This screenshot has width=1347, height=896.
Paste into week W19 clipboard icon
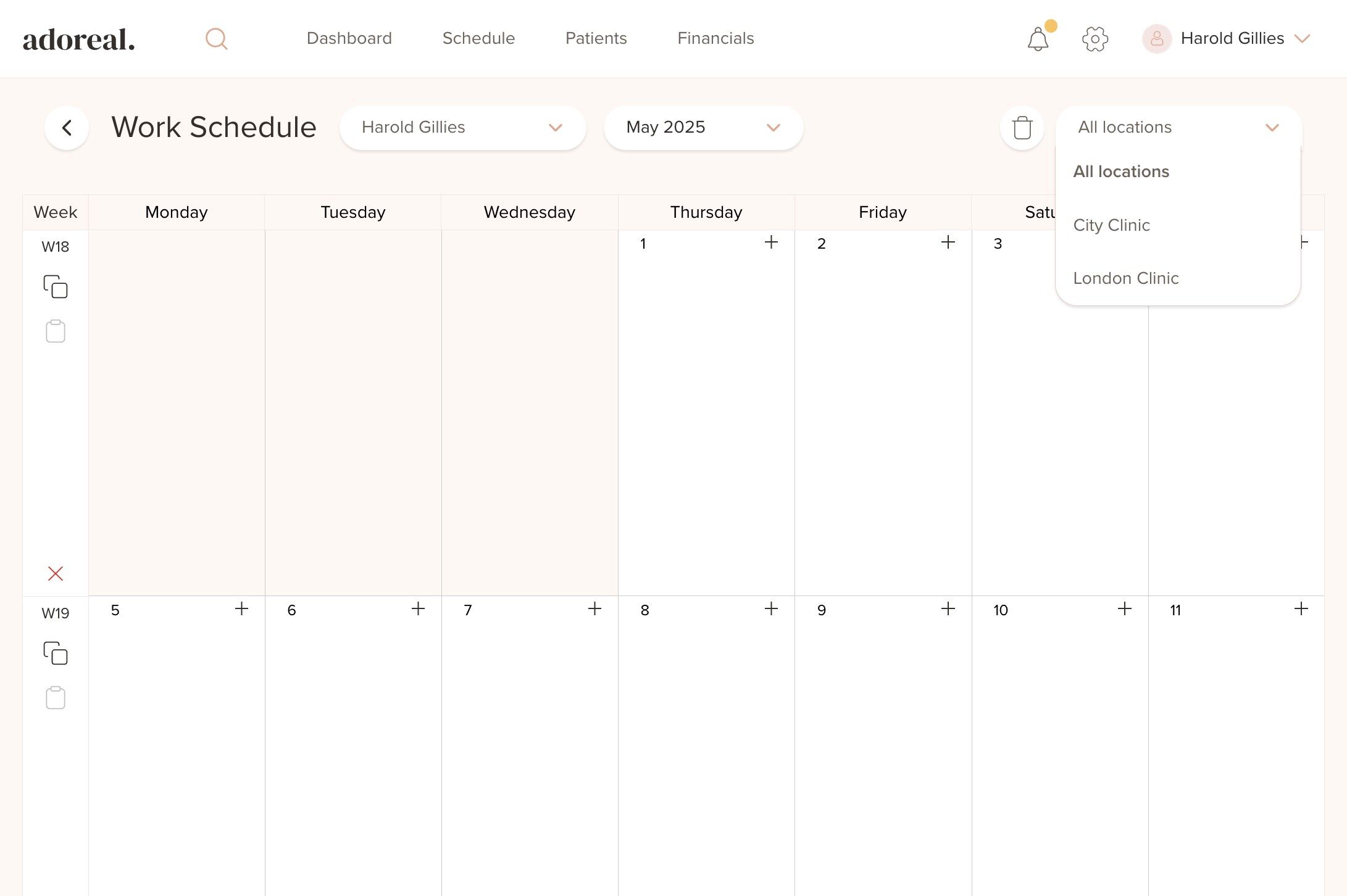(x=56, y=698)
